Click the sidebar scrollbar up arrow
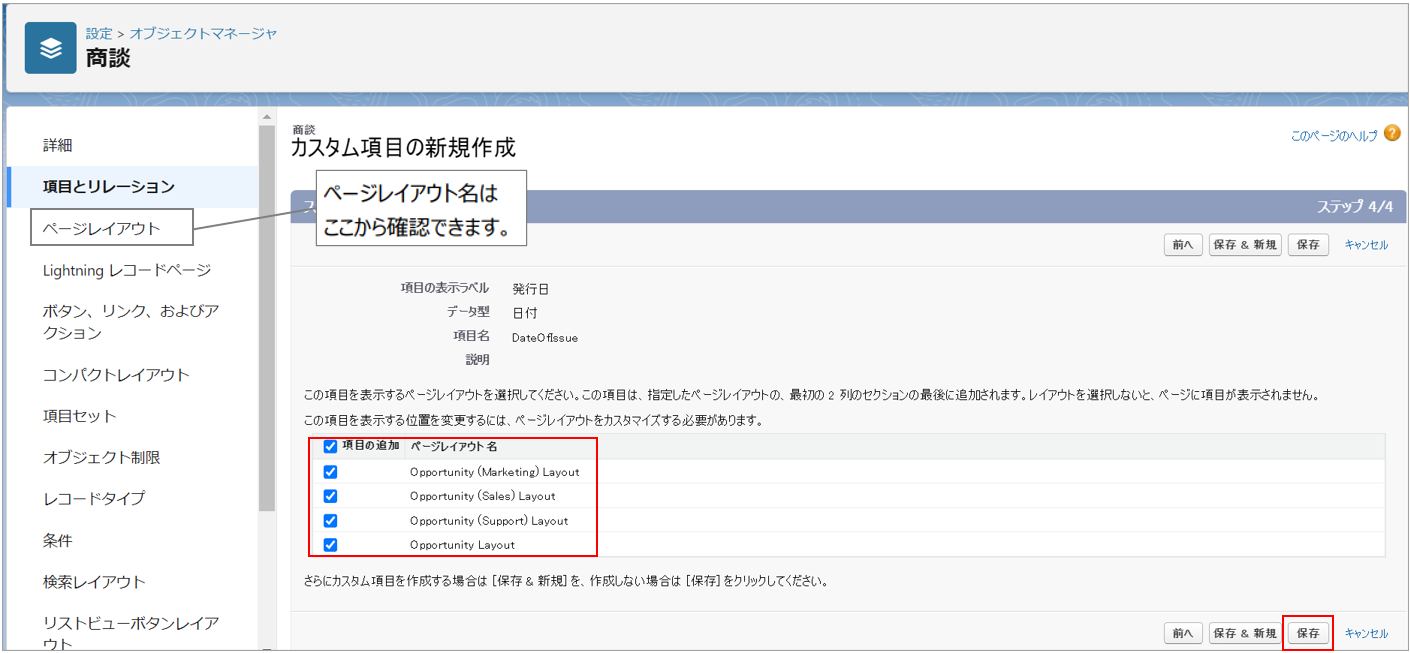The image size is (1410, 653). coord(266,118)
